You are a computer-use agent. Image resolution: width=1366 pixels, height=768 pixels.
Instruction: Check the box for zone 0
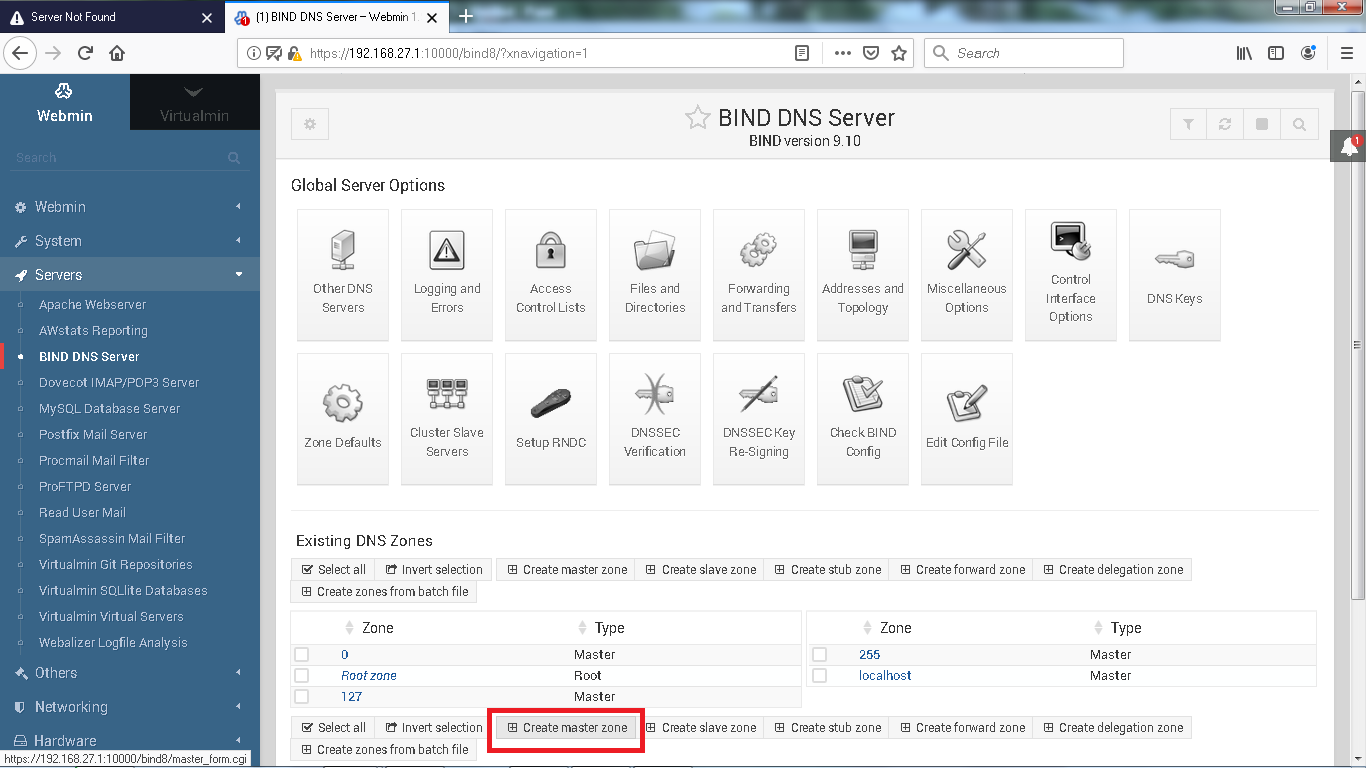(302, 654)
